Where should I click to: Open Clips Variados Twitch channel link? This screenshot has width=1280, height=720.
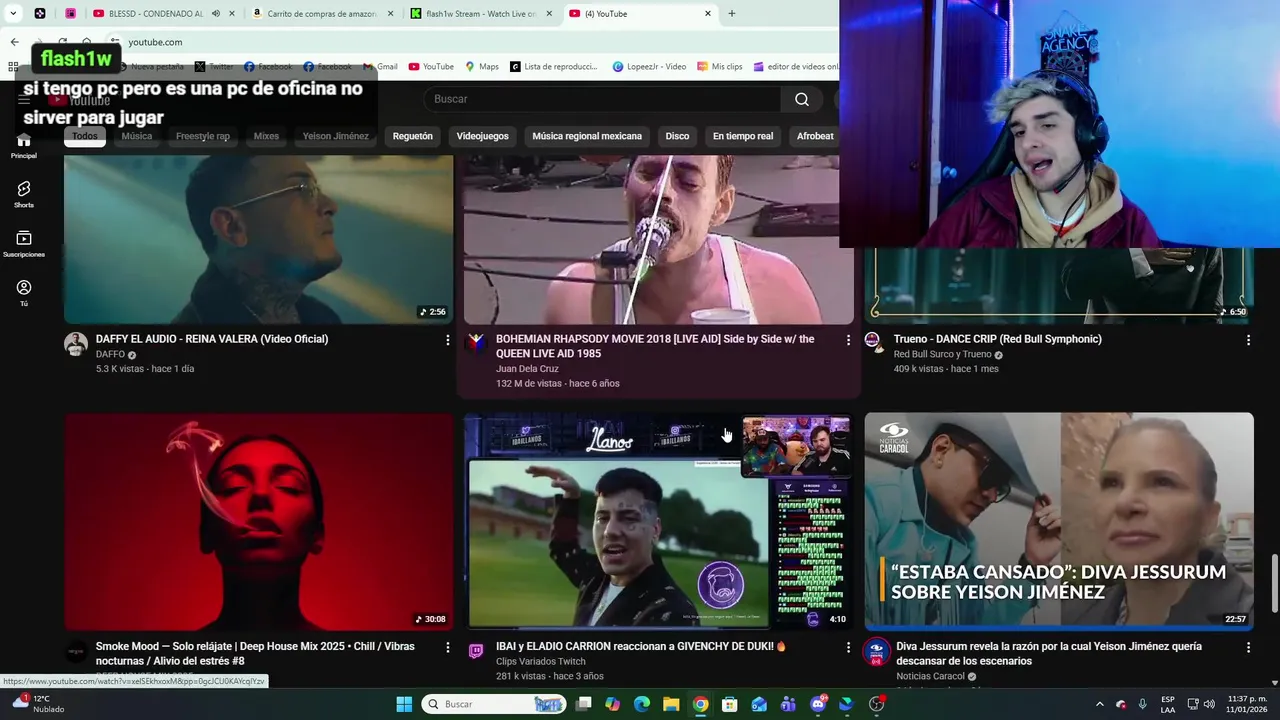point(541,661)
